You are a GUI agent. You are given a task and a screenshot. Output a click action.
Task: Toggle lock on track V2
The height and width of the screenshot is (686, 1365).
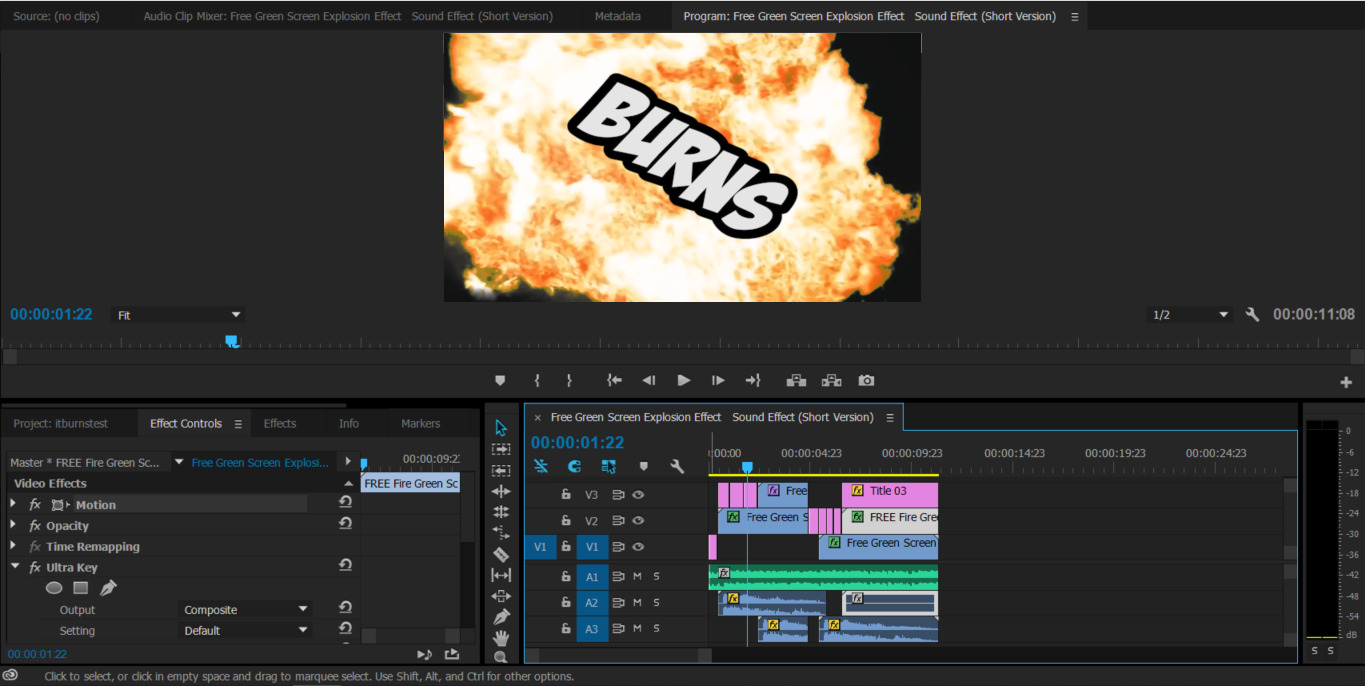[x=566, y=520]
